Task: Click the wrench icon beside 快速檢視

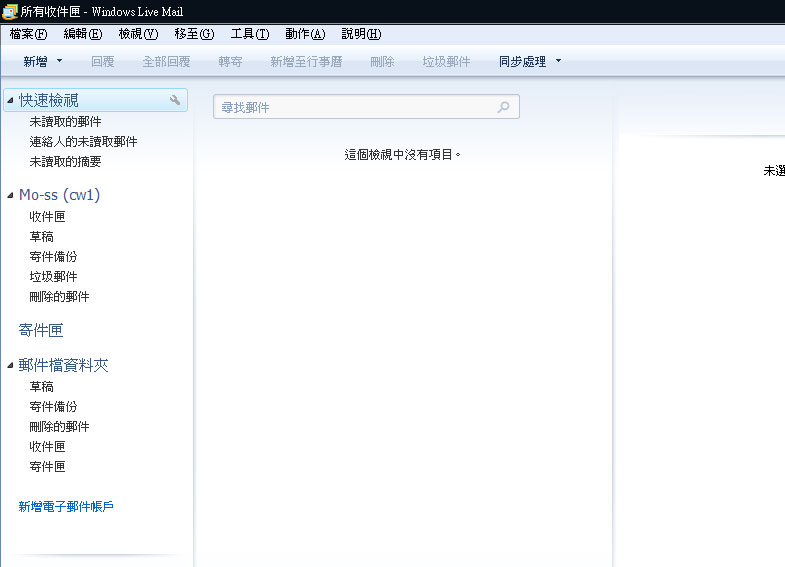Action: coord(175,100)
